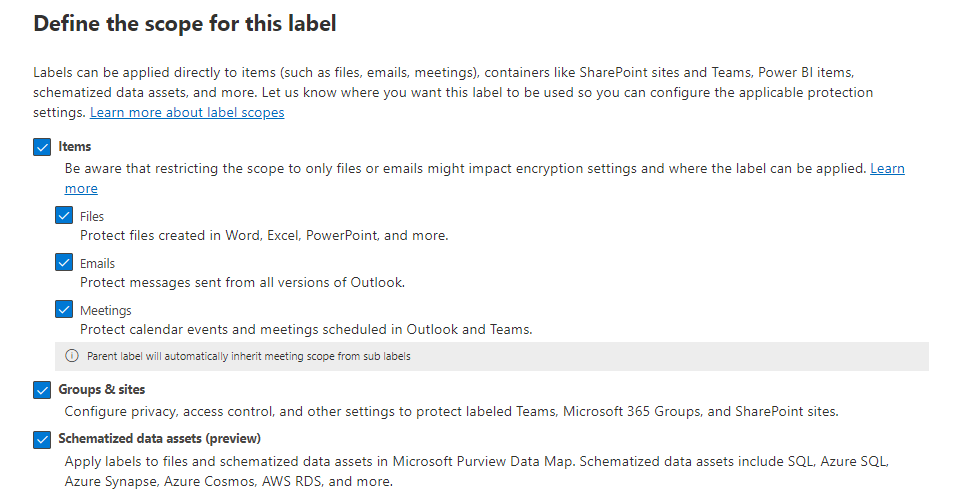The image size is (963, 499).
Task: Click the Files label text
Action: pyautogui.click(x=92, y=216)
